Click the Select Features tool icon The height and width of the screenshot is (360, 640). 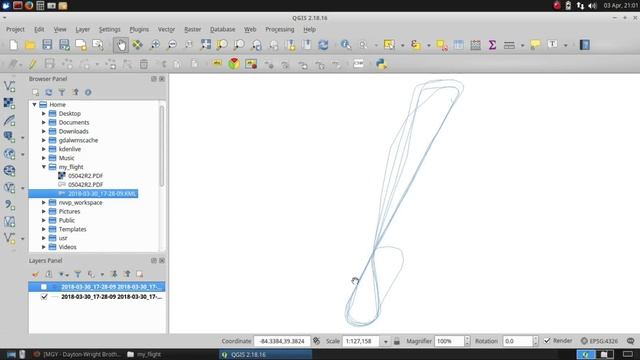(389, 45)
